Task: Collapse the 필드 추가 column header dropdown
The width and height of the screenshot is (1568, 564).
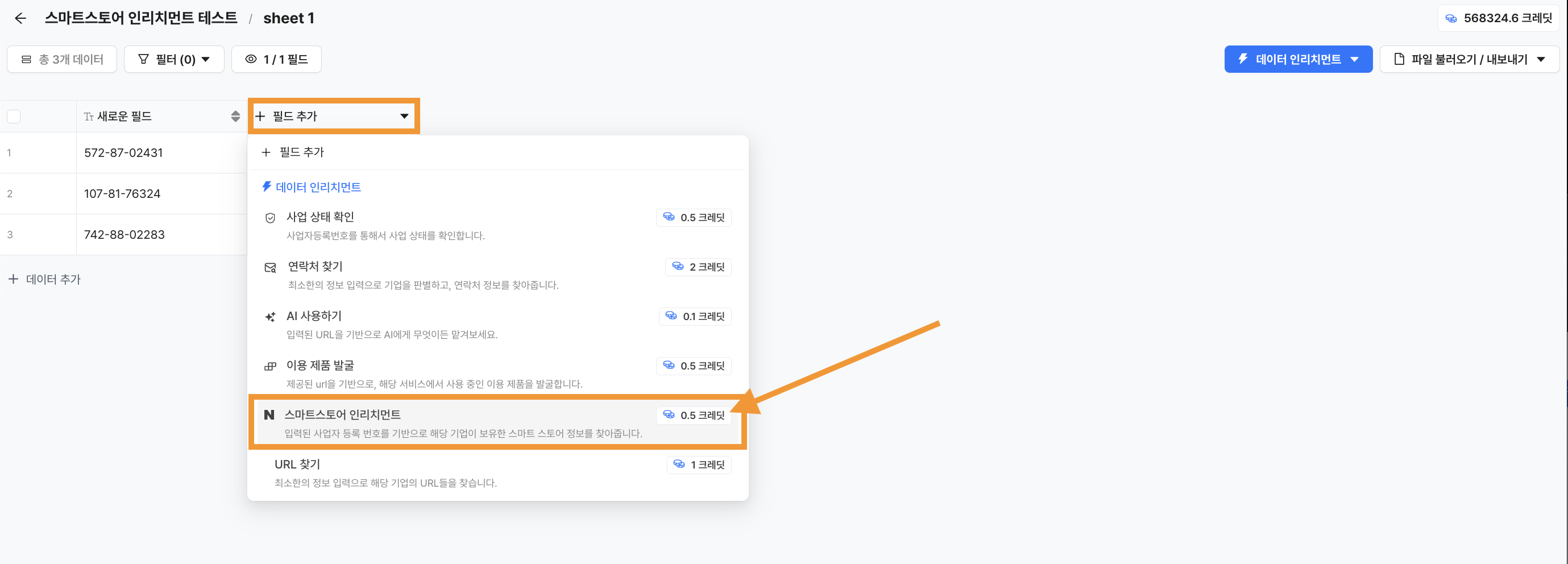Action: click(x=334, y=116)
